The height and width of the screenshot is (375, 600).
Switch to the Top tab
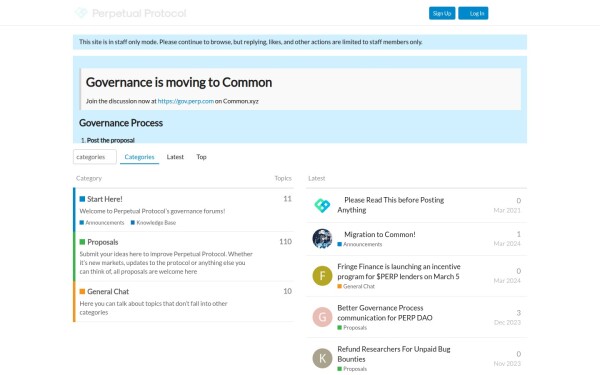[201, 157]
